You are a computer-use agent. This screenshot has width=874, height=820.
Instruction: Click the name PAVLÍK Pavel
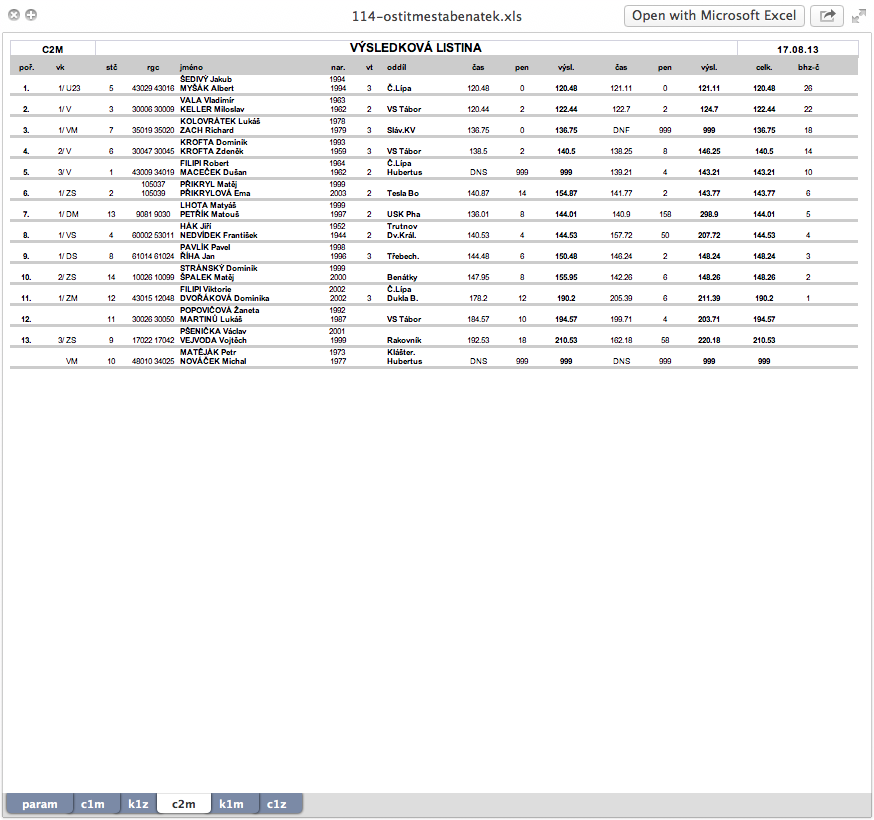click(205, 247)
